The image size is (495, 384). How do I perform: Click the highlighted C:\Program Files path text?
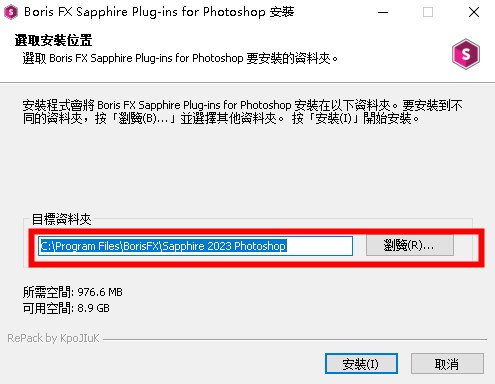pos(163,246)
